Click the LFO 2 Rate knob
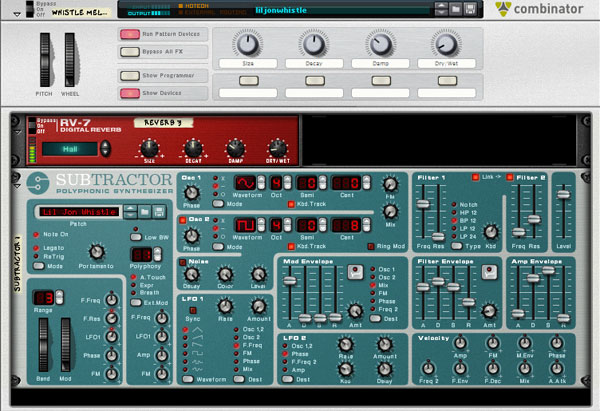This screenshot has width=600, height=411. tap(345, 344)
